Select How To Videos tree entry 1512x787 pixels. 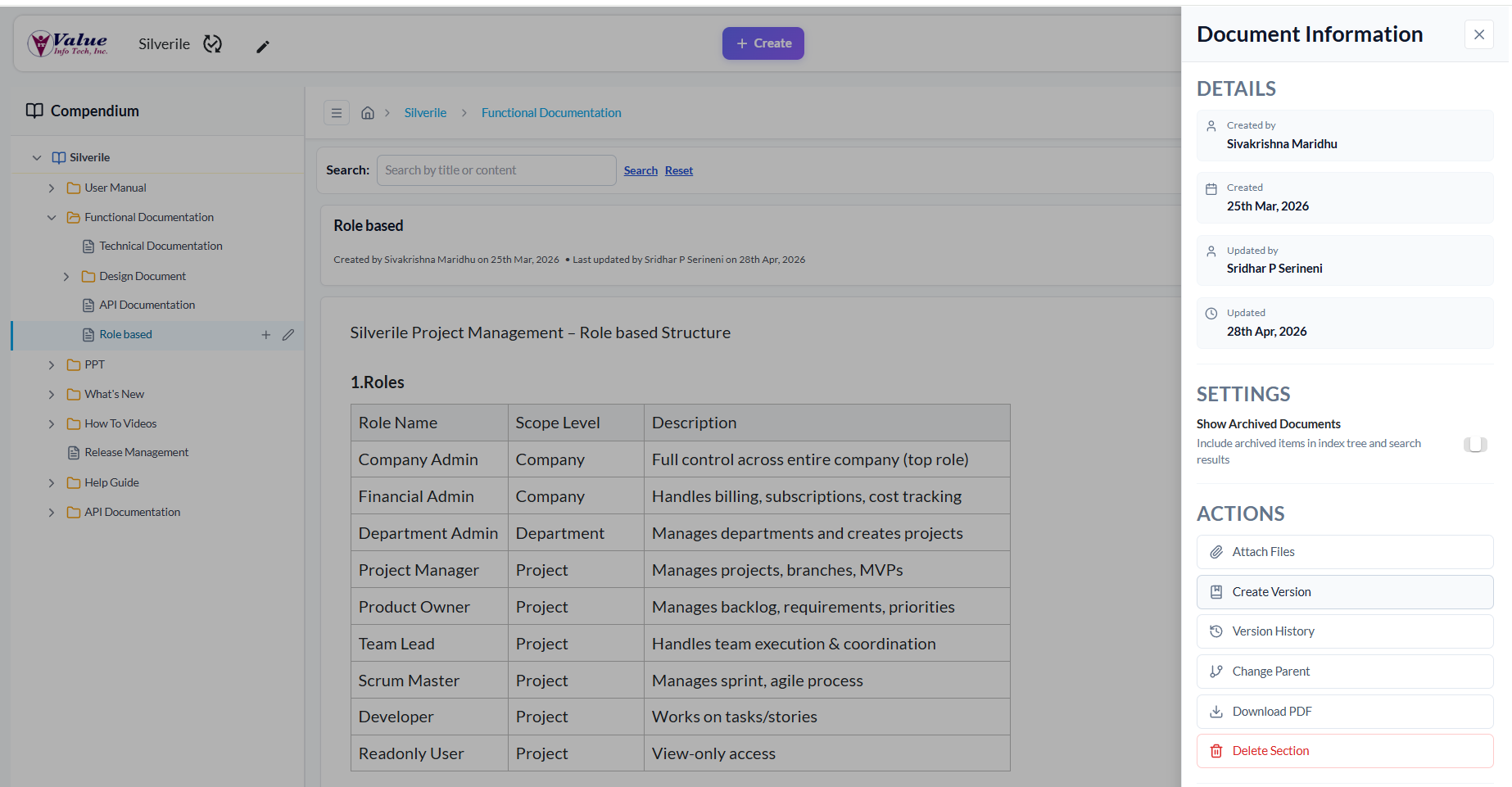[x=120, y=423]
